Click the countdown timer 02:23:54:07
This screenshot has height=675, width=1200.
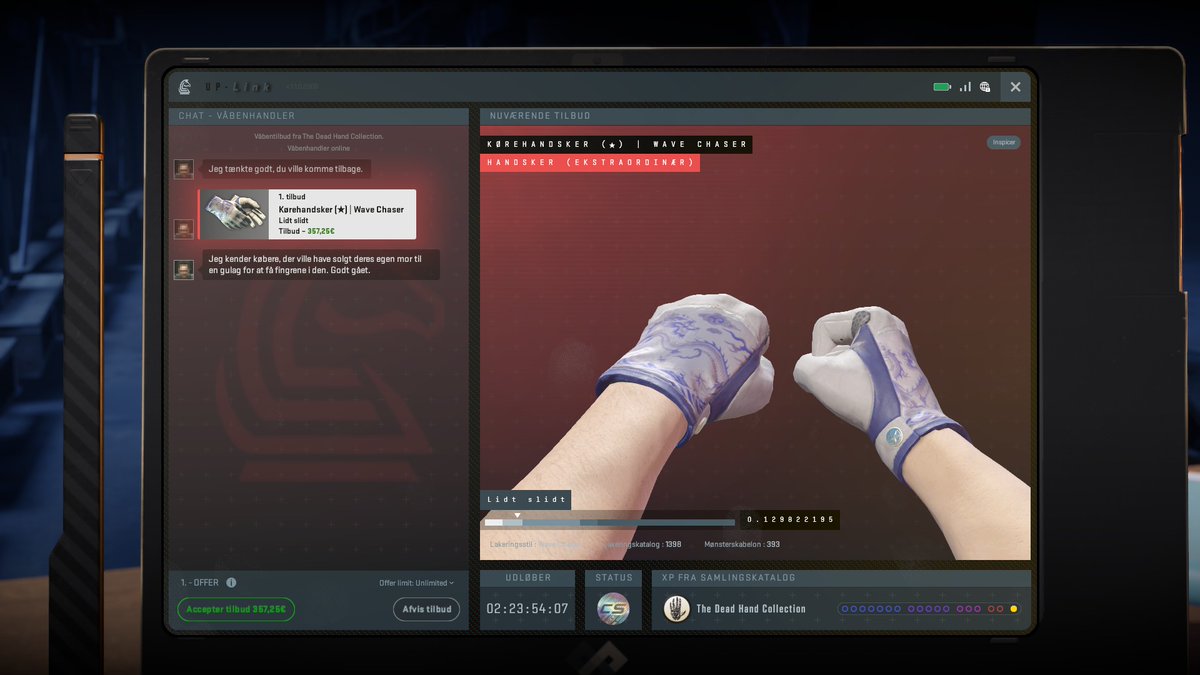coord(527,608)
